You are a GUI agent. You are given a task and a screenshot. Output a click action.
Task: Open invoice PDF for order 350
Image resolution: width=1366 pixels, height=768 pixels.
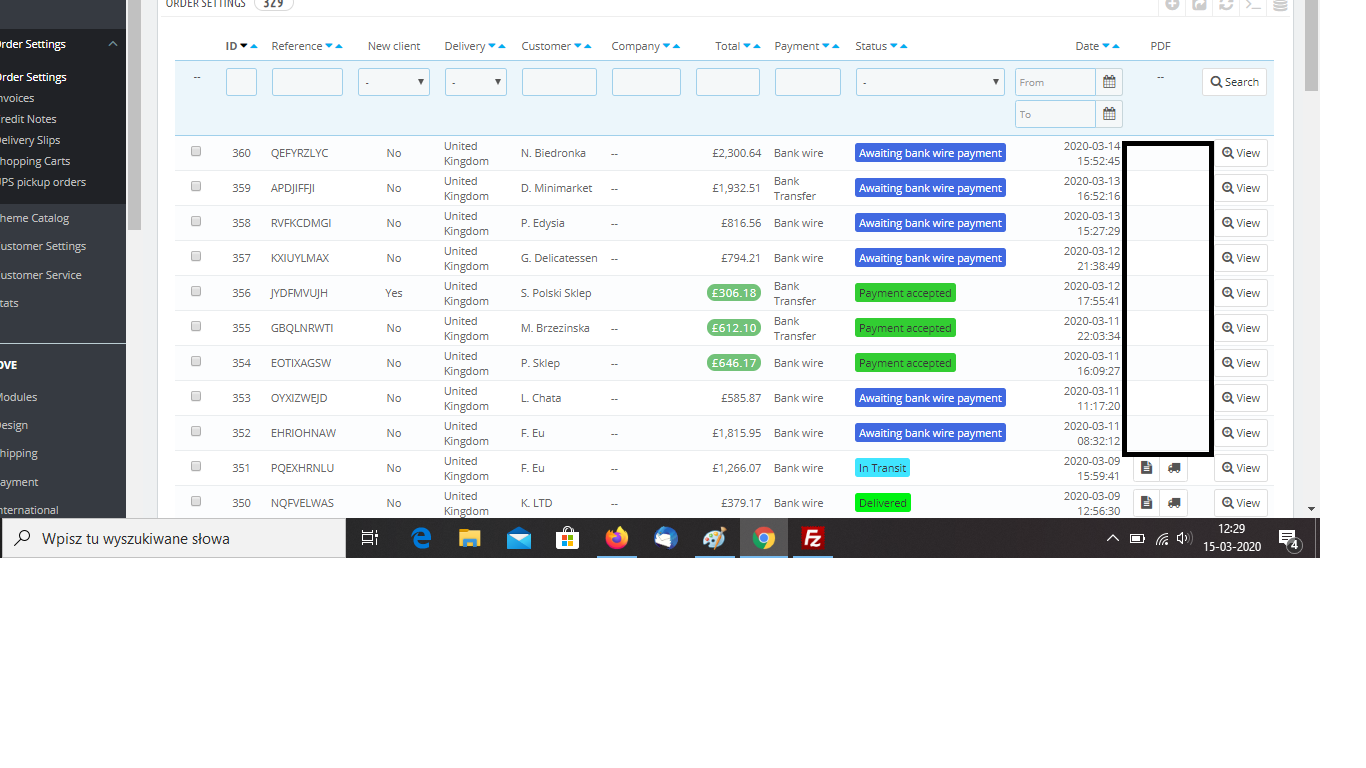pyautogui.click(x=1146, y=503)
